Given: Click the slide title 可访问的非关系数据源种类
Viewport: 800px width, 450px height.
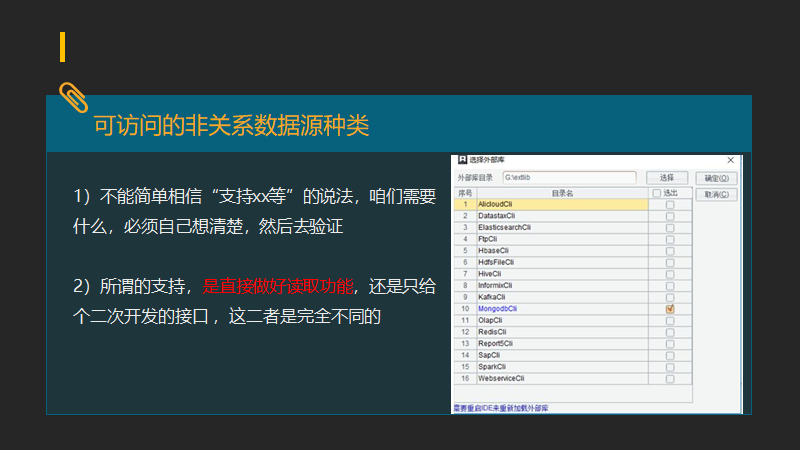Looking at the screenshot, I should pyautogui.click(x=231, y=125).
